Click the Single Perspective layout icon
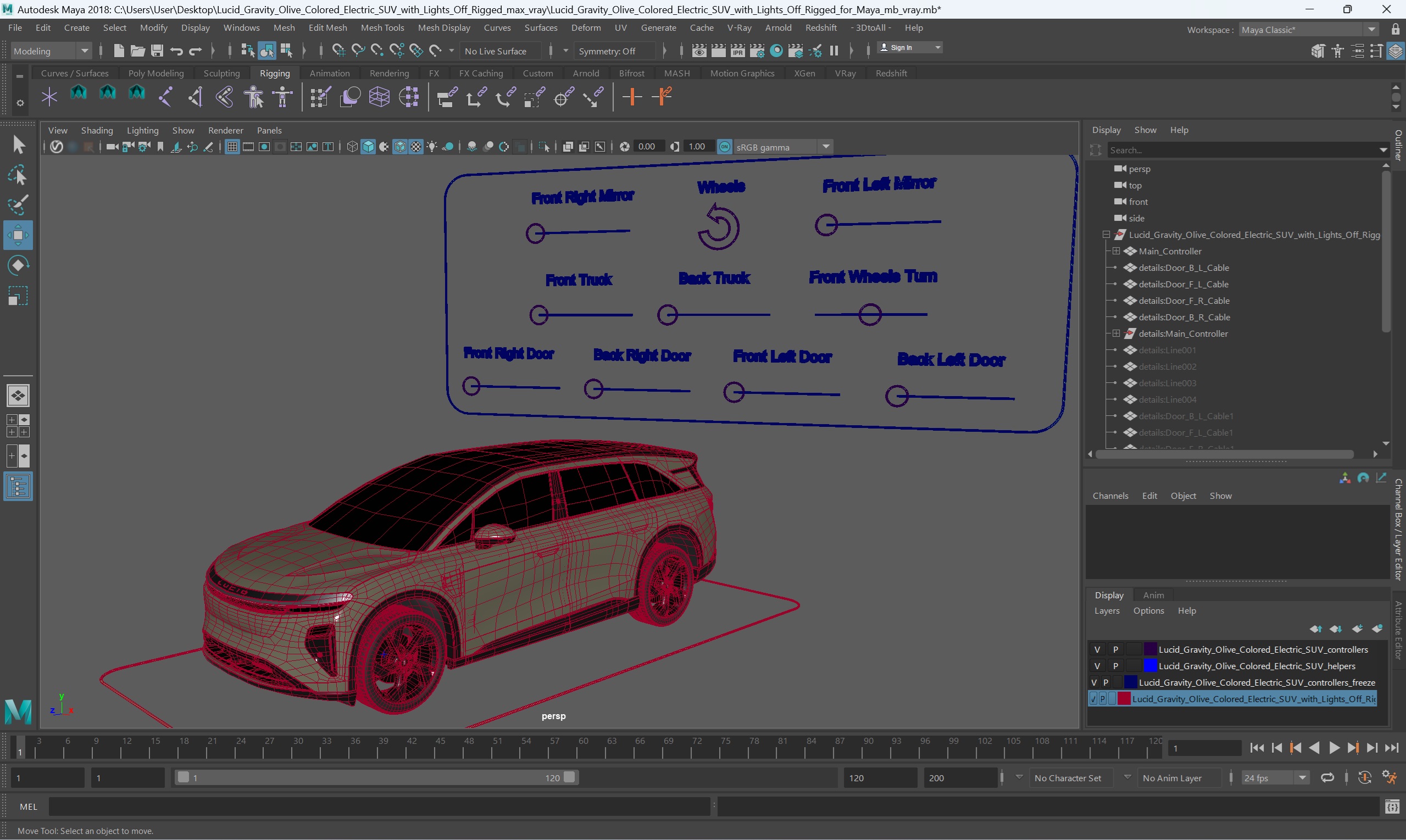 18,396
